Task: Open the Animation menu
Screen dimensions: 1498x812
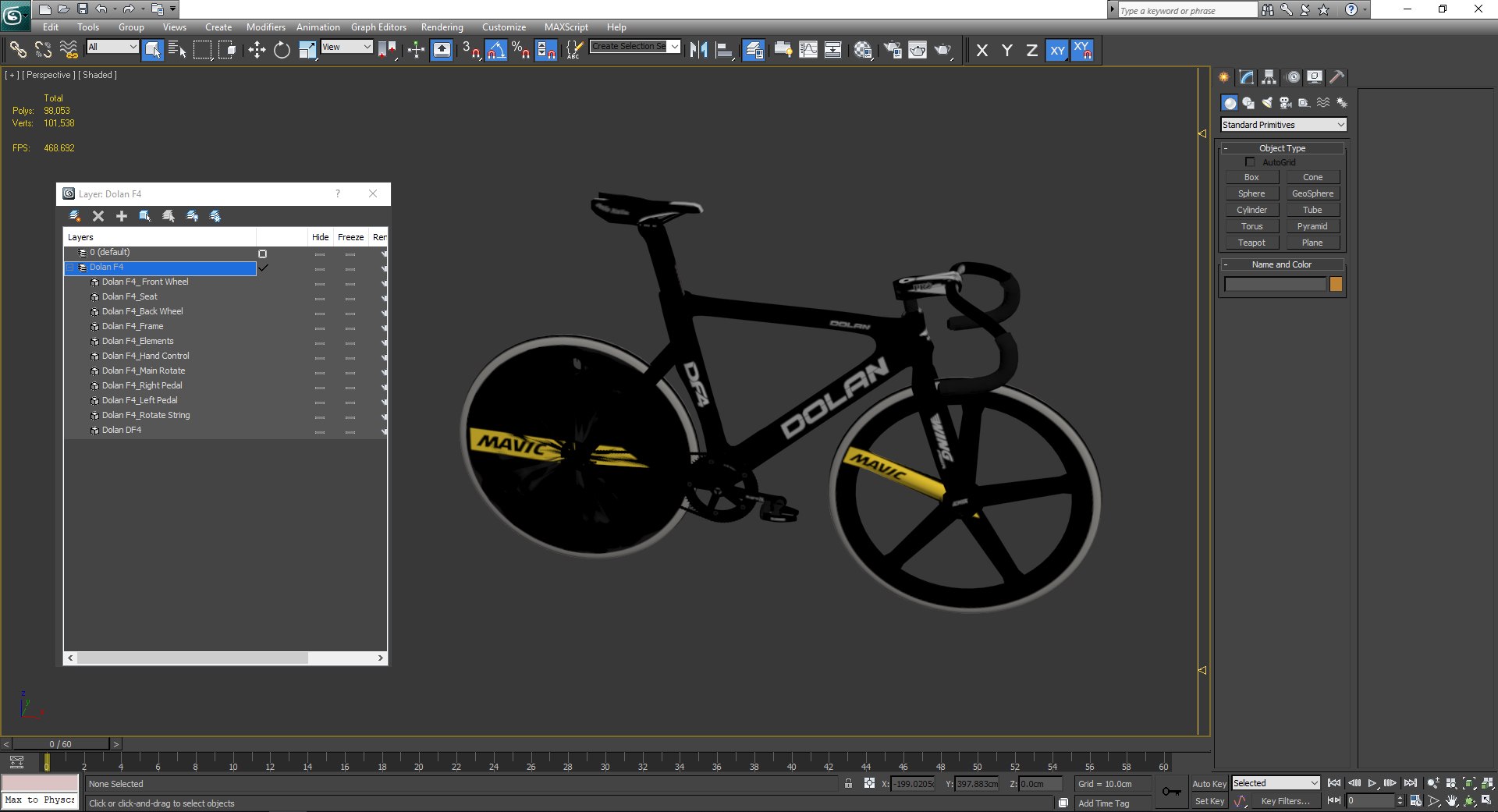Action: [x=318, y=27]
